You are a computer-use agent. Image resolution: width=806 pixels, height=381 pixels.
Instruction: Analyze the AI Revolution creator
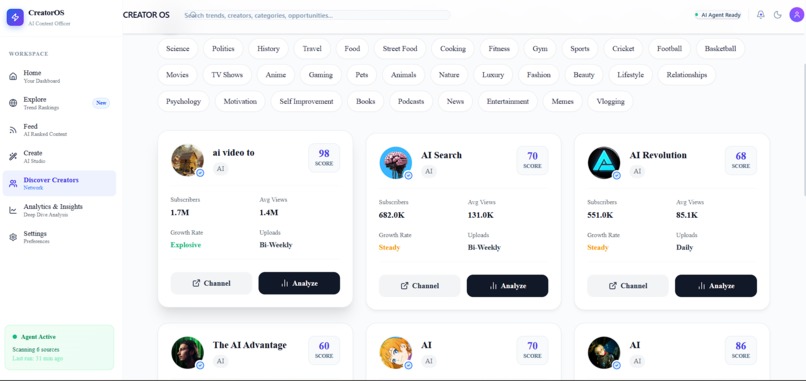tap(716, 286)
